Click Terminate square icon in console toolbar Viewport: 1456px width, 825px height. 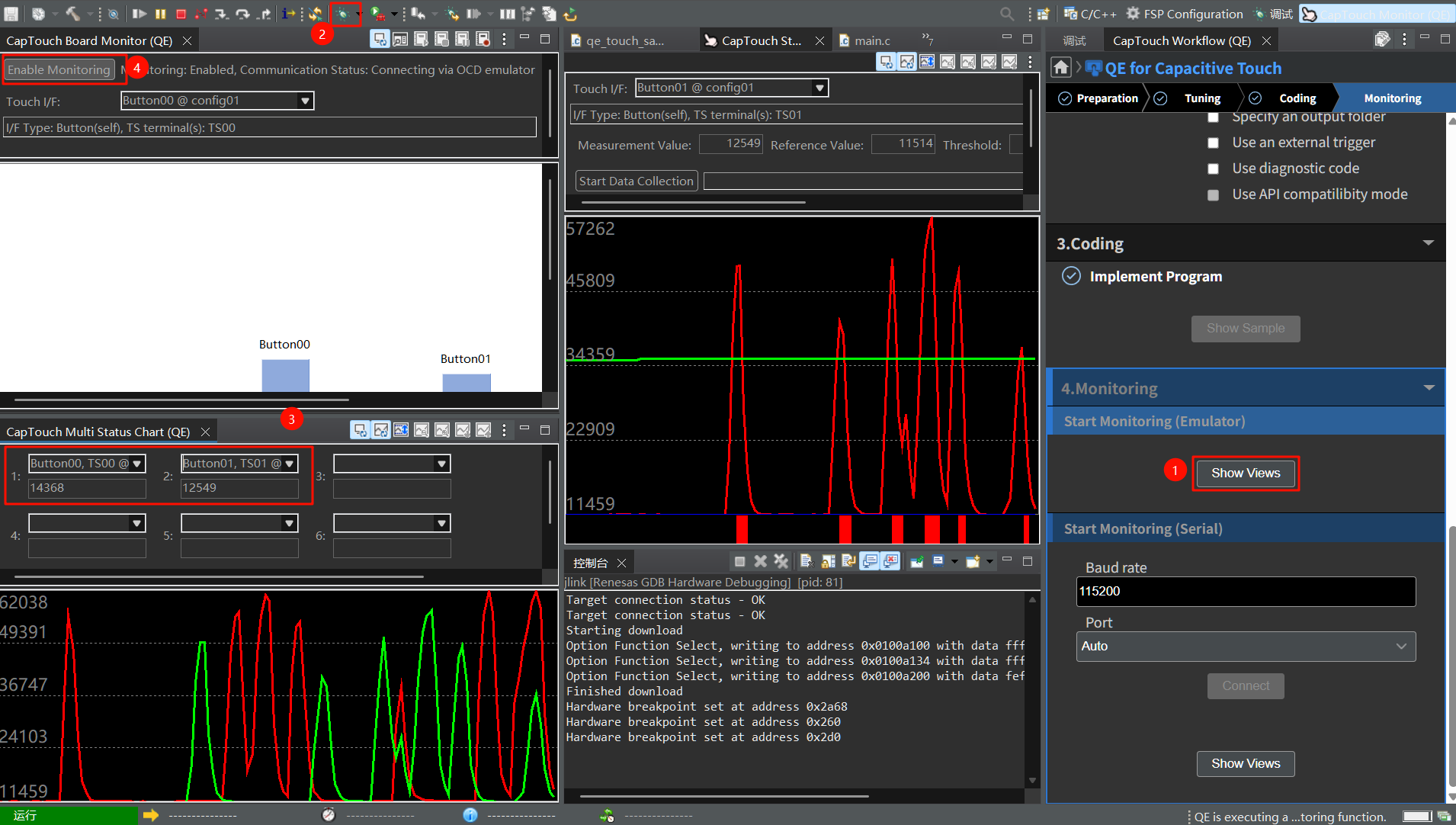[x=739, y=562]
